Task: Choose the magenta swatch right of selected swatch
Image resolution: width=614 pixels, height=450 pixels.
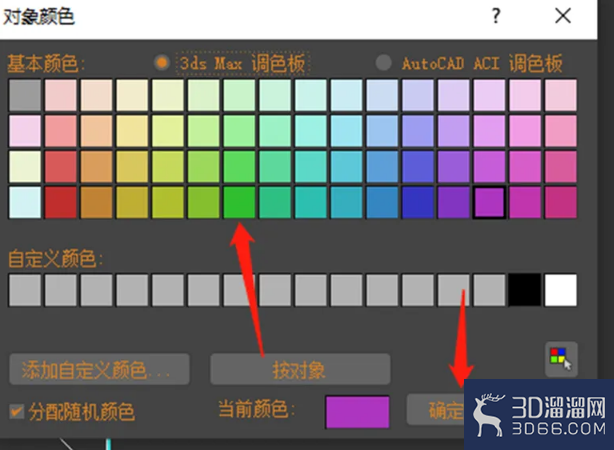Action: click(525, 202)
